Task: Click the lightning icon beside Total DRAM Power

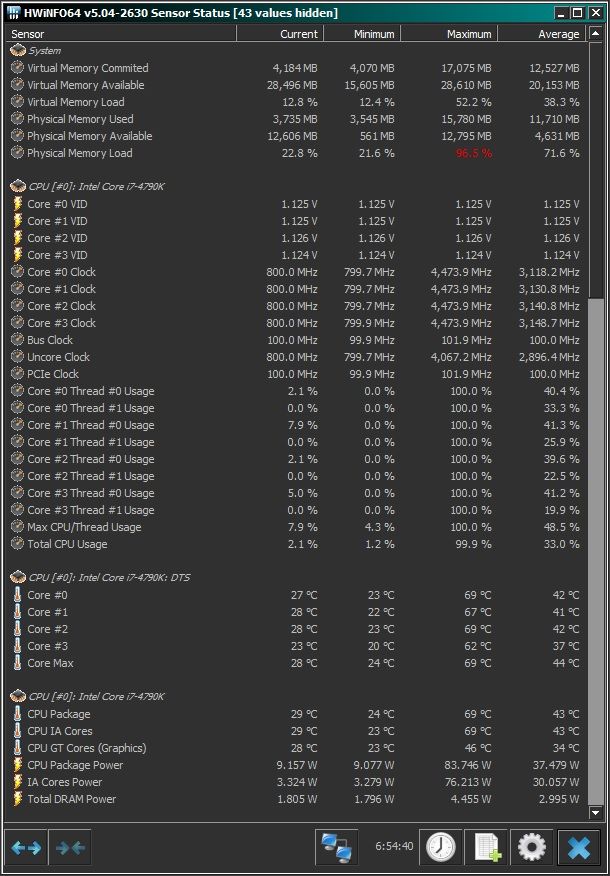Action: click(x=18, y=799)
